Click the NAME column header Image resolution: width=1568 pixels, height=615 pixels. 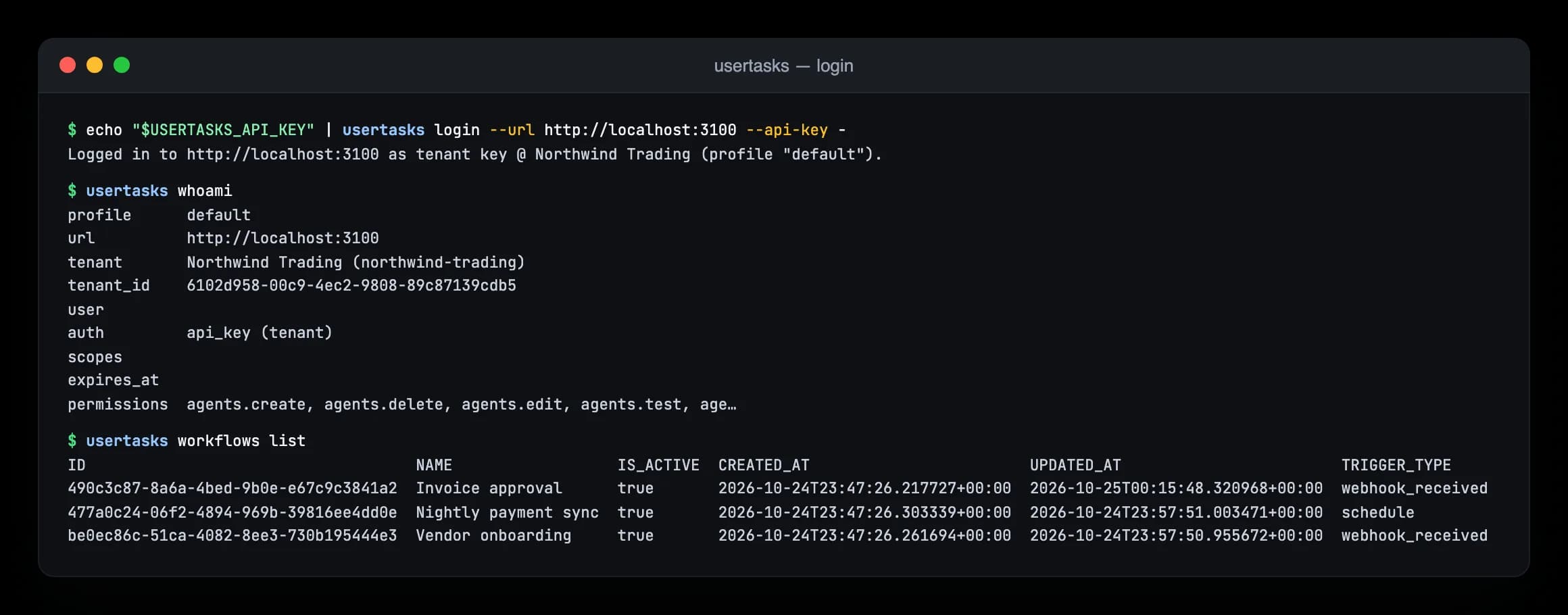[434, 465]
